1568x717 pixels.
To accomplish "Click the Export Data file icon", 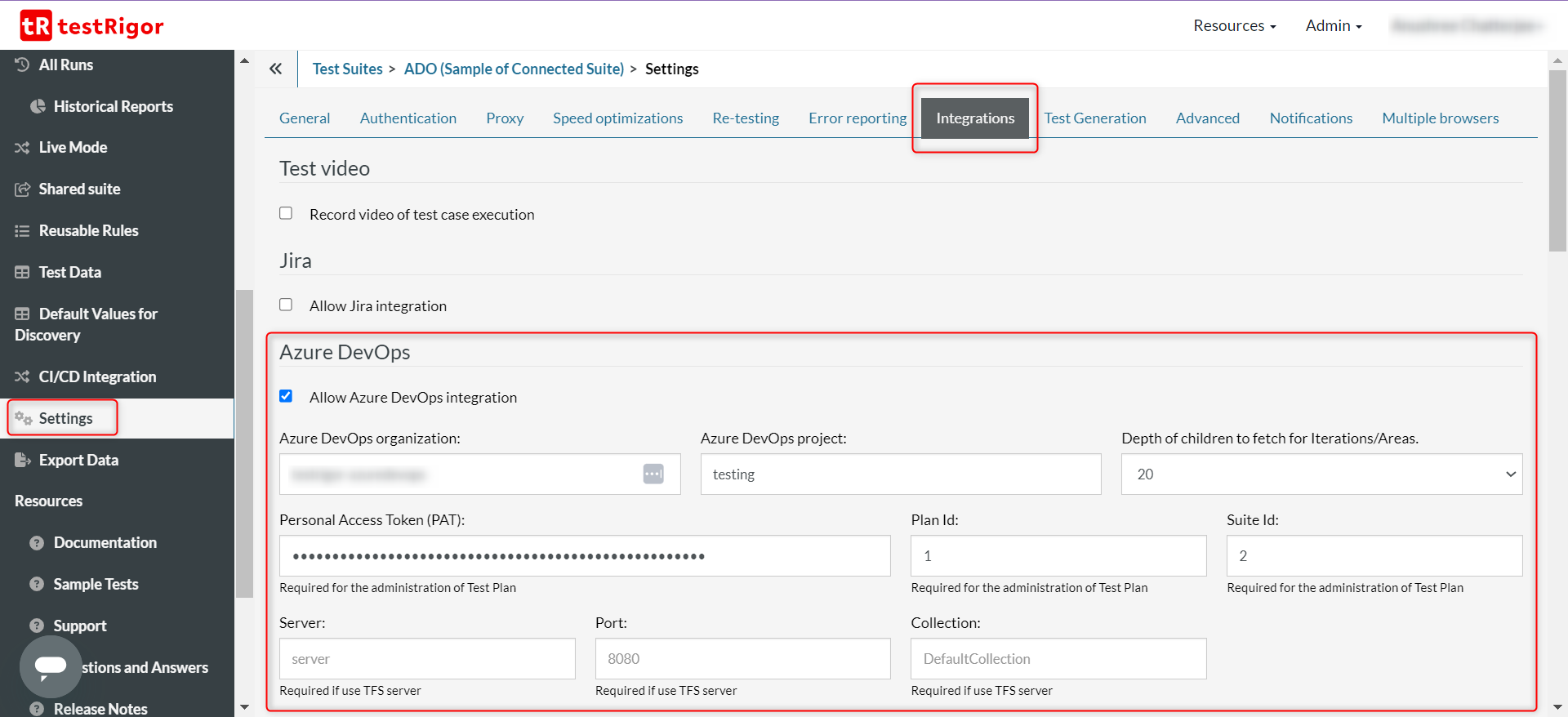I will click(x=22, y=460).
